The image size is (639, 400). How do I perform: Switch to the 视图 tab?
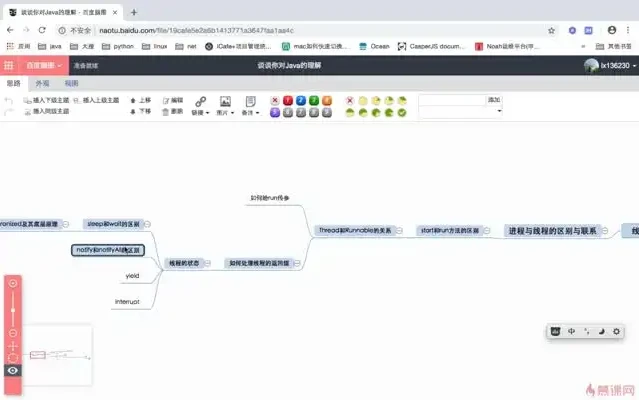coord(69,84)
